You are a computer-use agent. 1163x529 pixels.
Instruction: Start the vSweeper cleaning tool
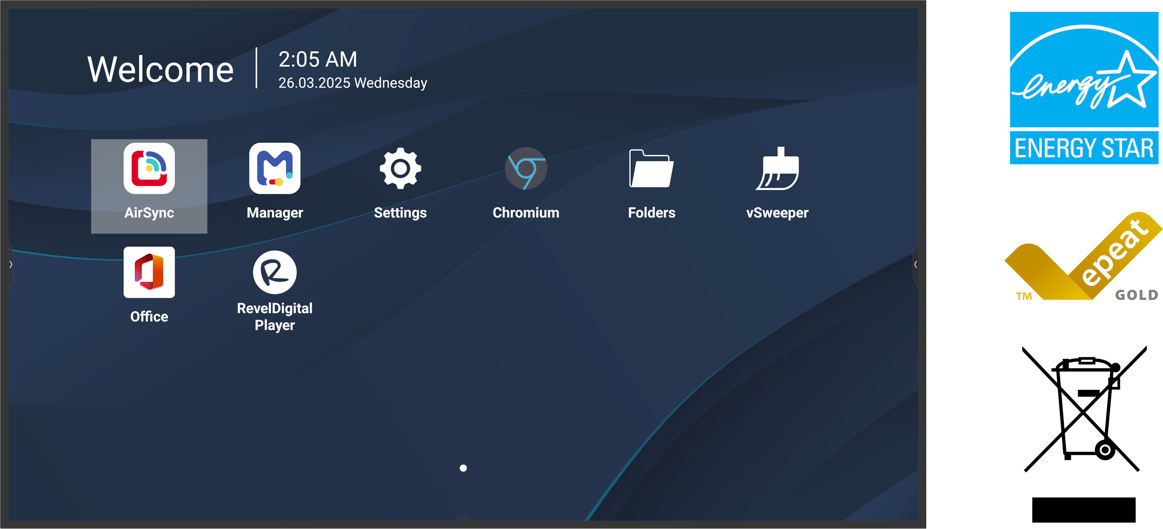point(777,170)
